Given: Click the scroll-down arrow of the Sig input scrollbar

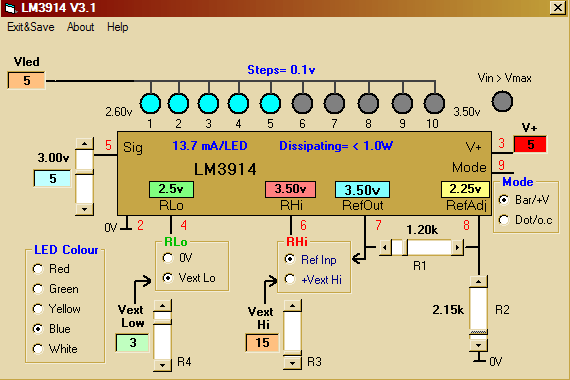Looking at the screenshot, I should [x=84, y=209].
